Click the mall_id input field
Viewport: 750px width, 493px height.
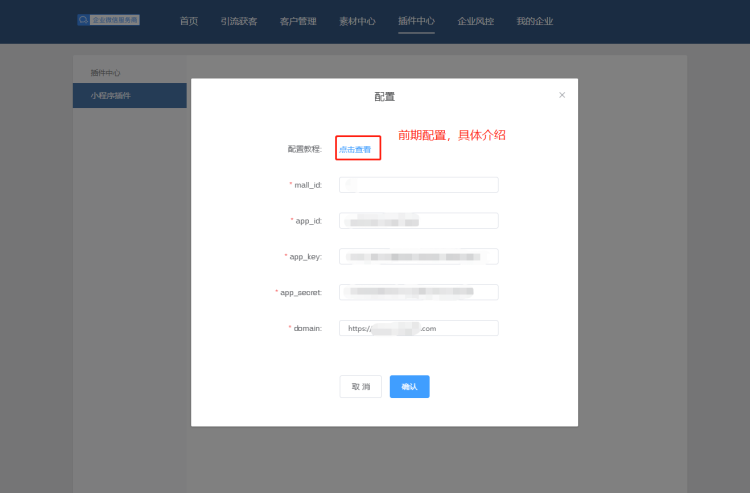click(x=418, y=185)
